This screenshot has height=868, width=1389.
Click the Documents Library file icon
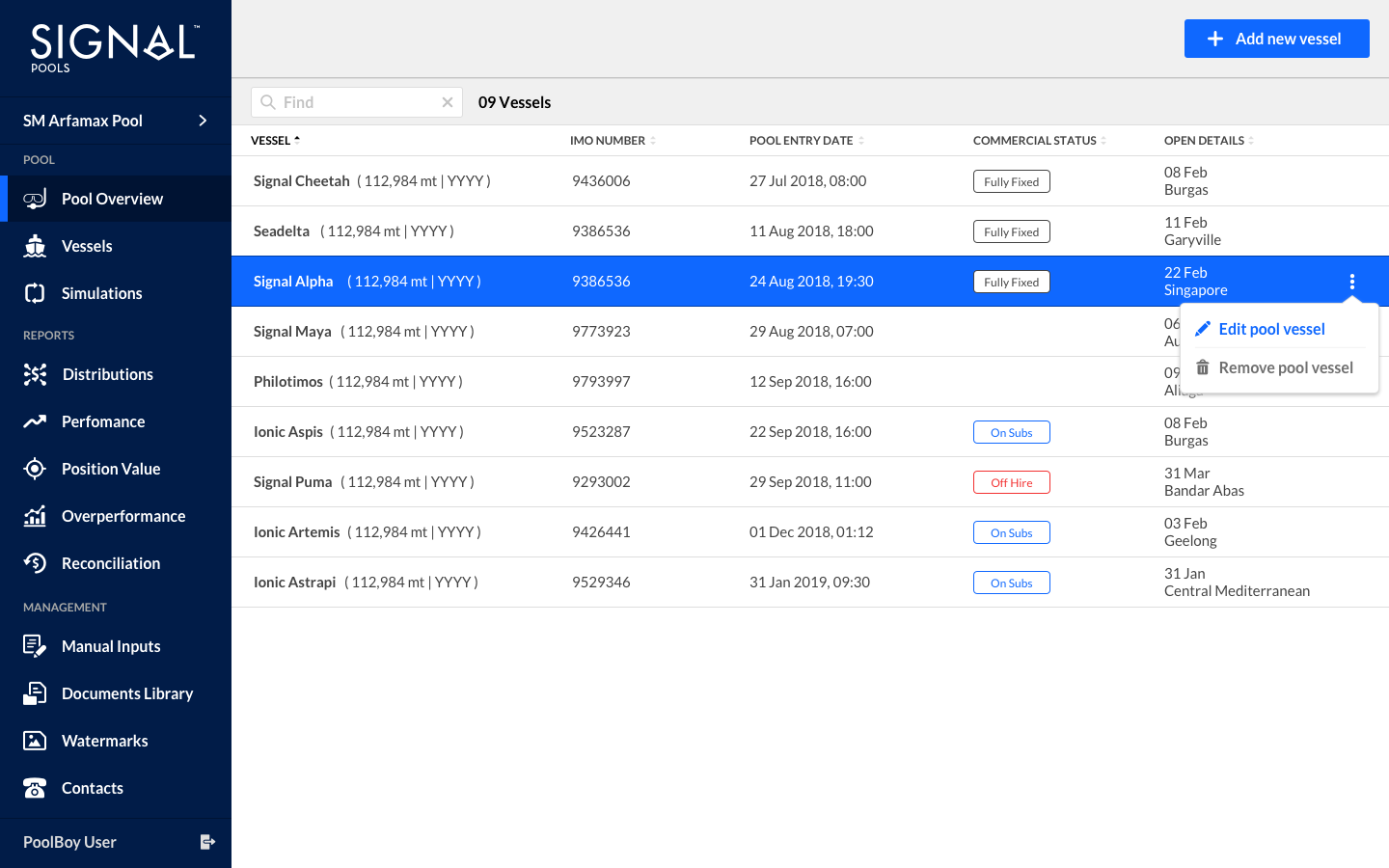pyautogui.click(x=35, y=693)
